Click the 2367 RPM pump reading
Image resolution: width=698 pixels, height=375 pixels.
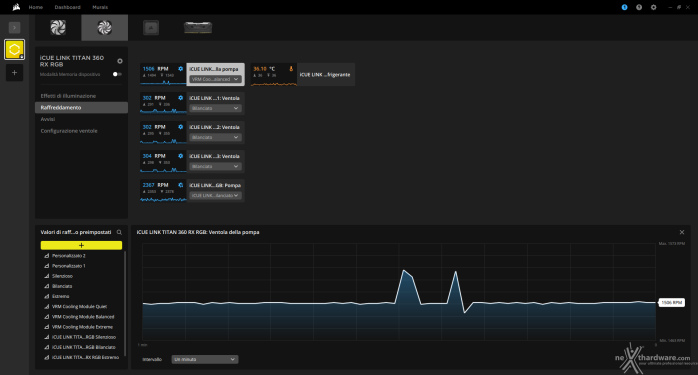click(x=155, y=185)
